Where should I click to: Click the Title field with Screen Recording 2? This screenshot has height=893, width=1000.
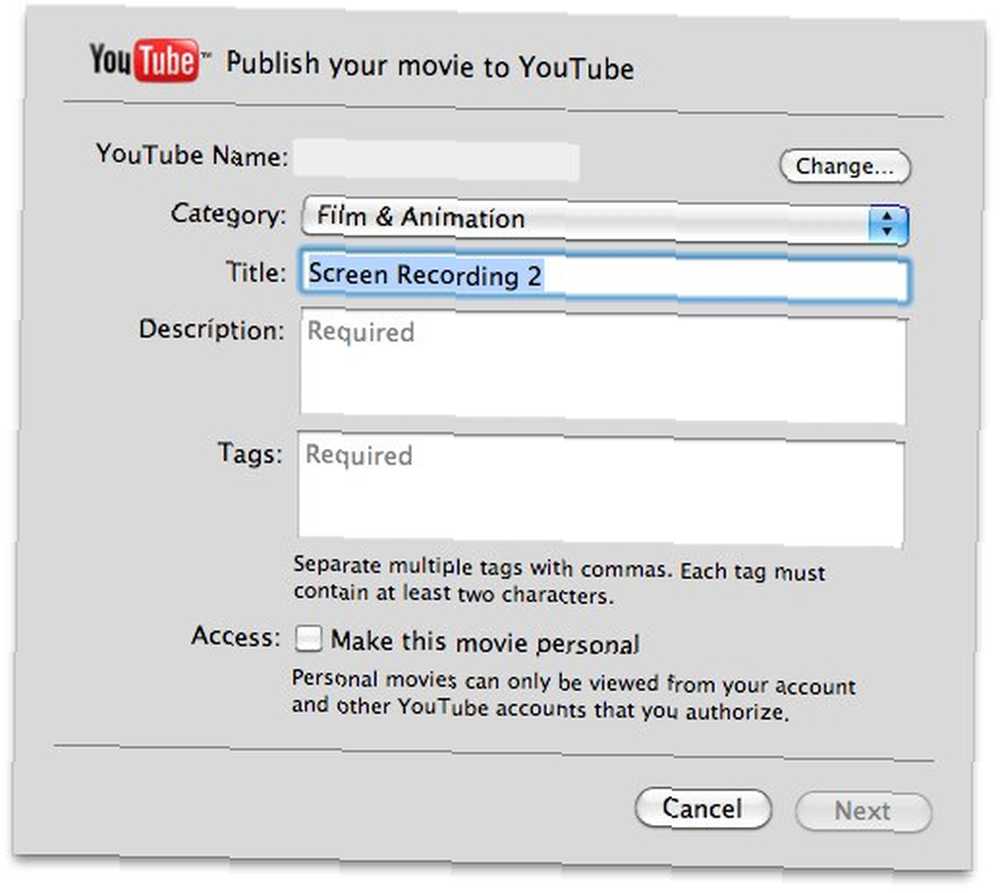604,277
